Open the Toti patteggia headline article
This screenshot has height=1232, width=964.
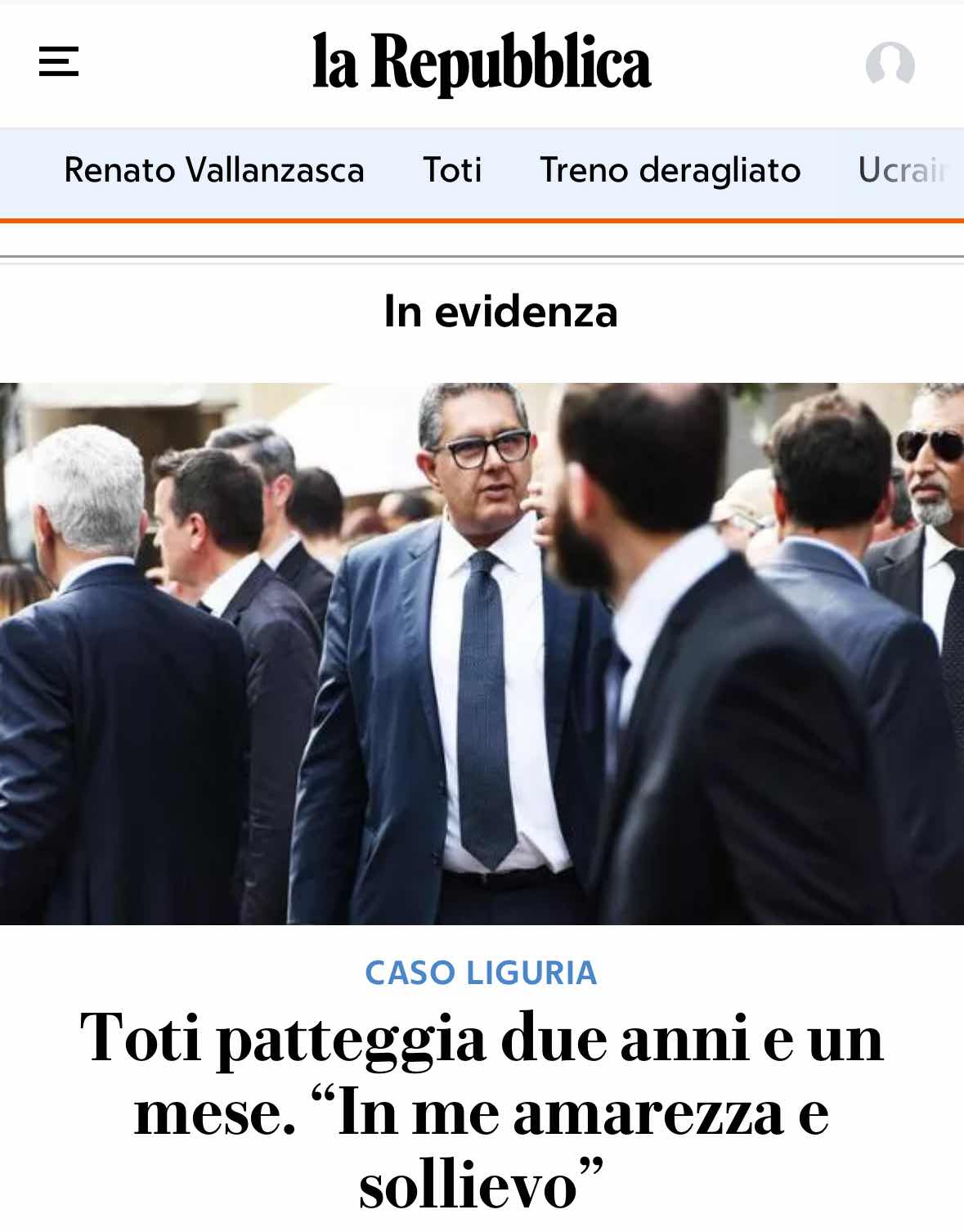pyautogui.click(x=482, y=1108)
